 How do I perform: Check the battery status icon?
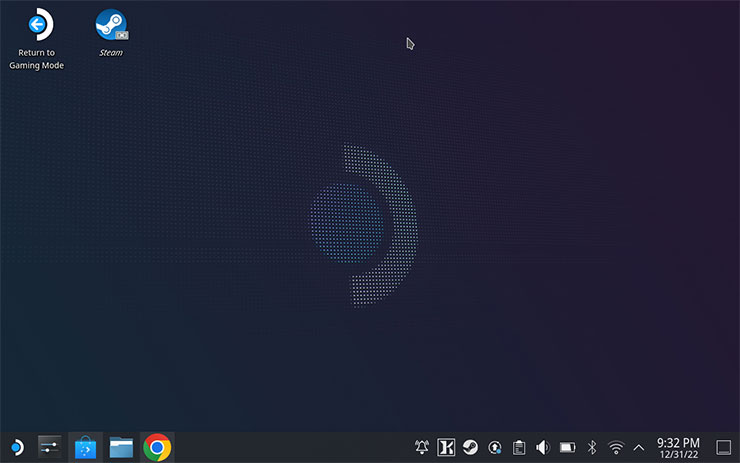click(x=567, y=447)
